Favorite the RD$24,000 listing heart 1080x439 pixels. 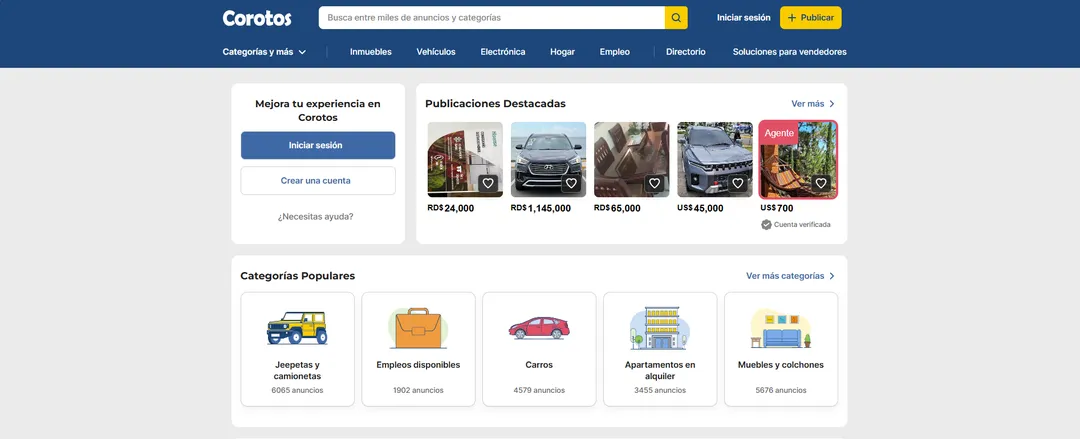pos(488,183)
